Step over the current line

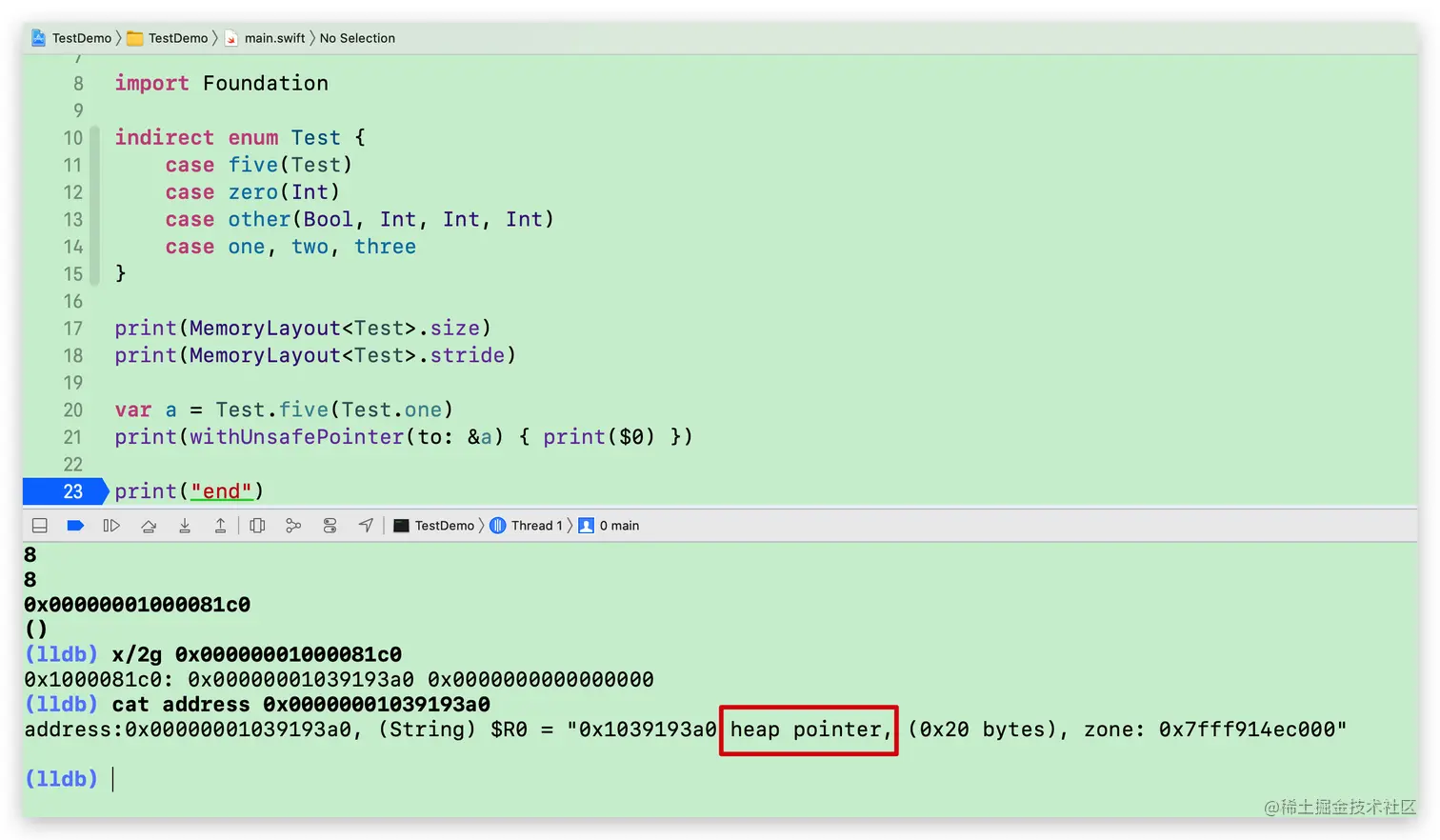pos(149,526)
